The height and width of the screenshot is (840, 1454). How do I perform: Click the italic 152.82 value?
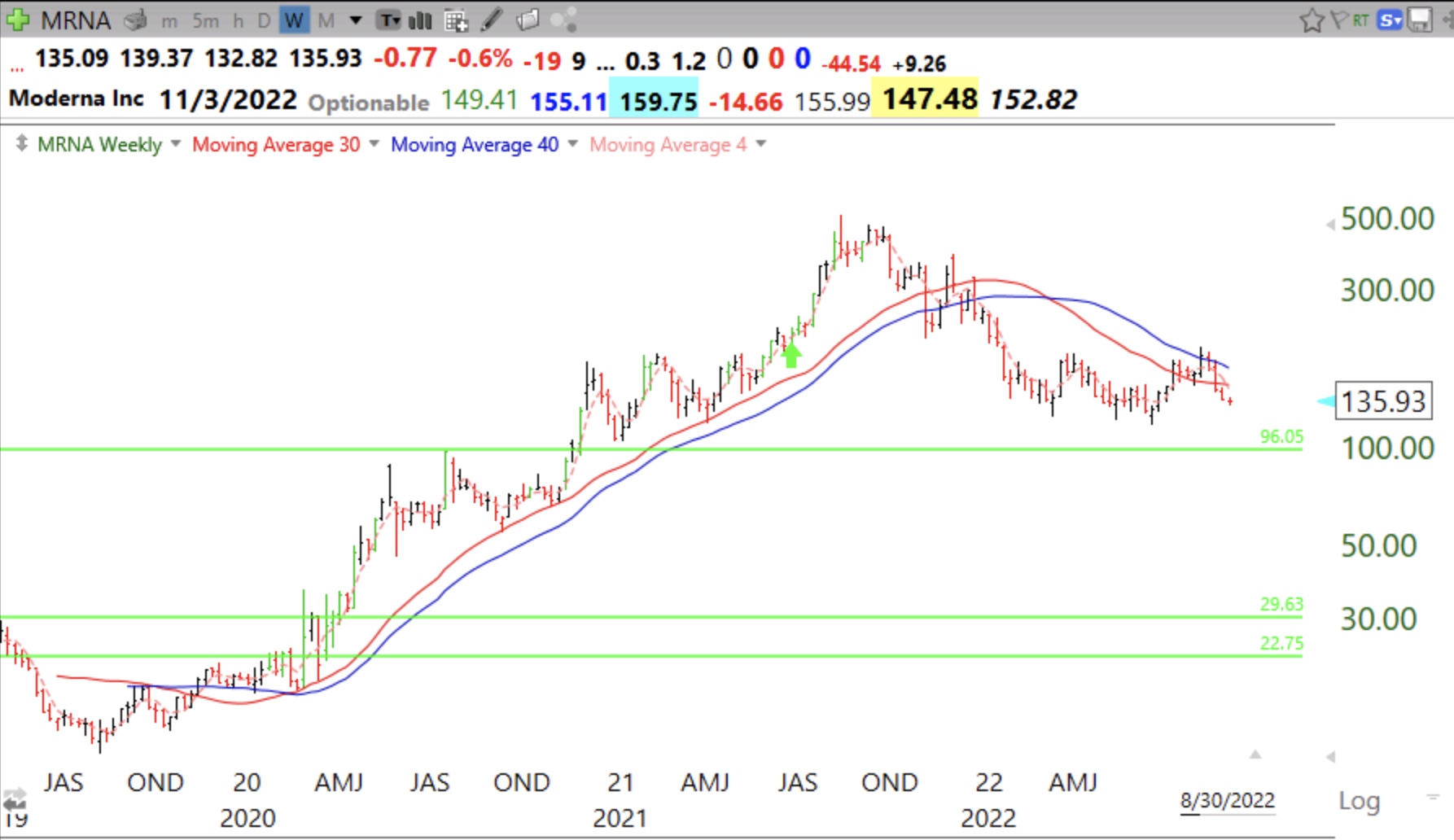tap(1034, 99)
